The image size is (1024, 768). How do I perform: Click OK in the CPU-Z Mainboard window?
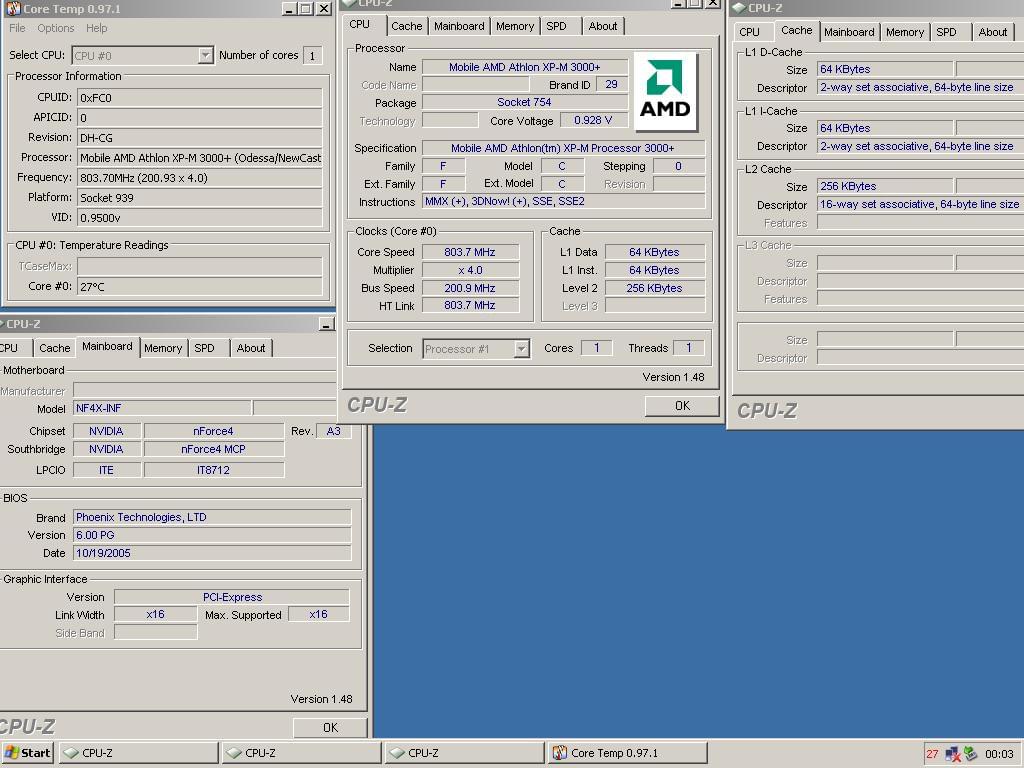point(330,728)
